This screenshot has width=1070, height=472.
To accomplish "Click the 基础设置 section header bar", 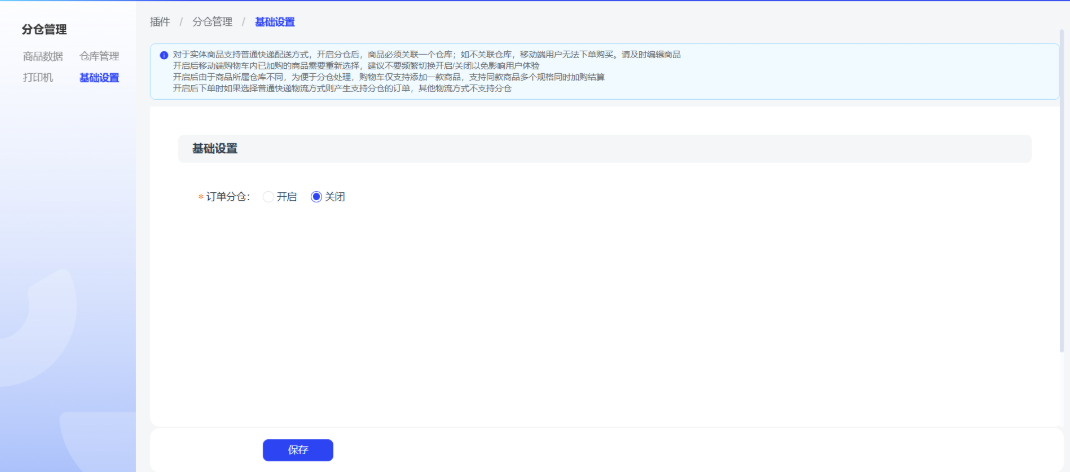I will [604, 149].
